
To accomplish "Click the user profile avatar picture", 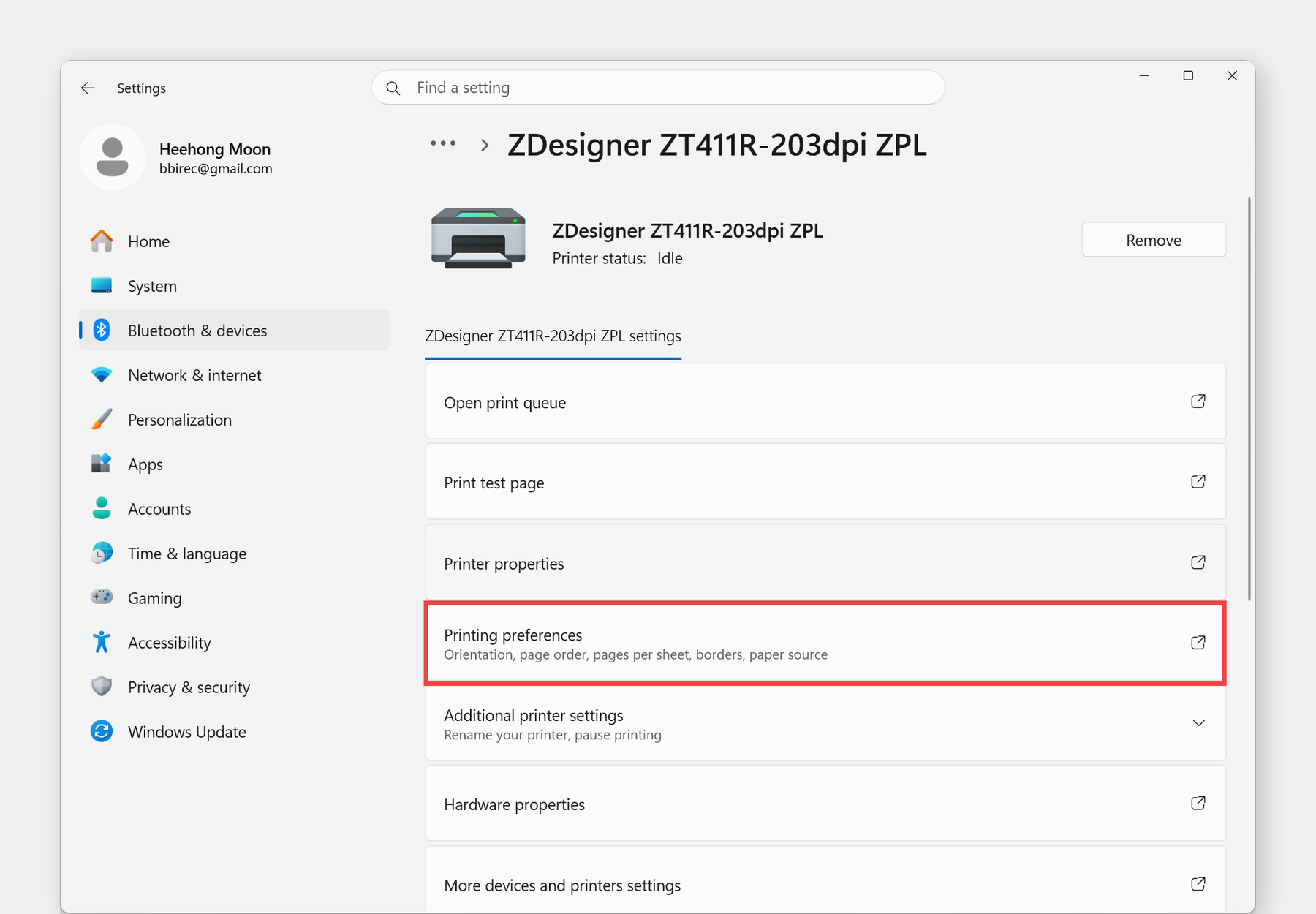I will pyautogui.click(x=113, y=157).
